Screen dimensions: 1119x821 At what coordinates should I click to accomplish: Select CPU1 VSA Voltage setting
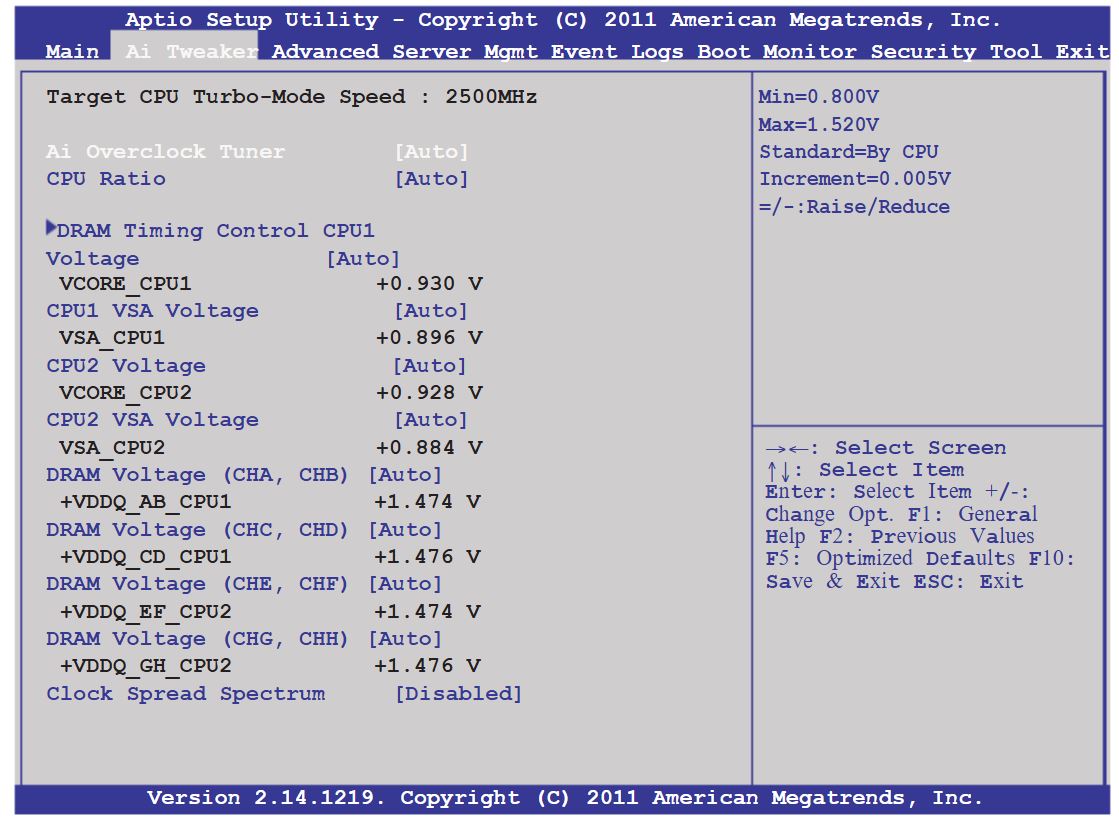[x=153, y=311]
